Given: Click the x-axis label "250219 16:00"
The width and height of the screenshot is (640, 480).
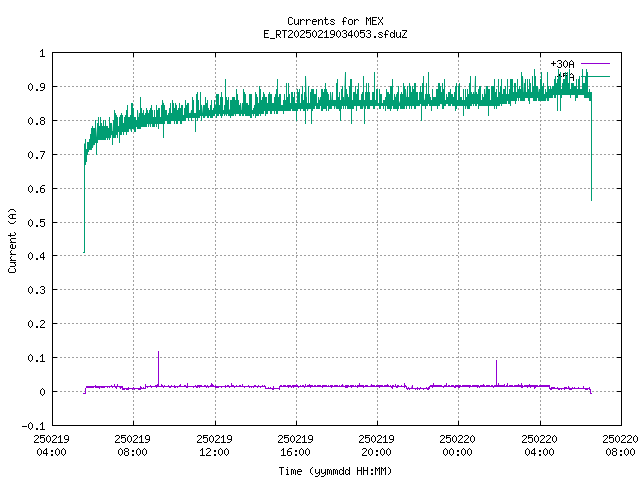Looking at the screenshot, I should click(296, 445).
